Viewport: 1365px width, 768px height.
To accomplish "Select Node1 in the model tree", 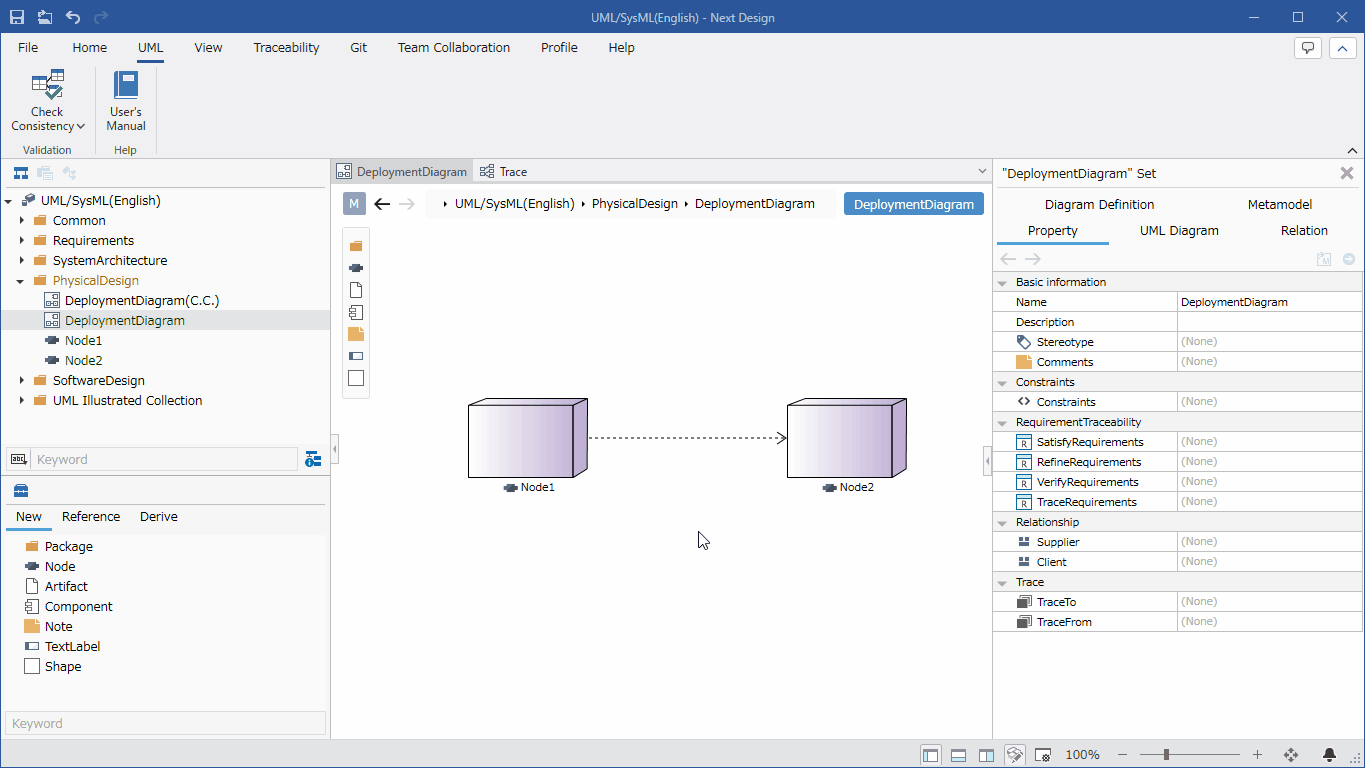I will 84,340.
